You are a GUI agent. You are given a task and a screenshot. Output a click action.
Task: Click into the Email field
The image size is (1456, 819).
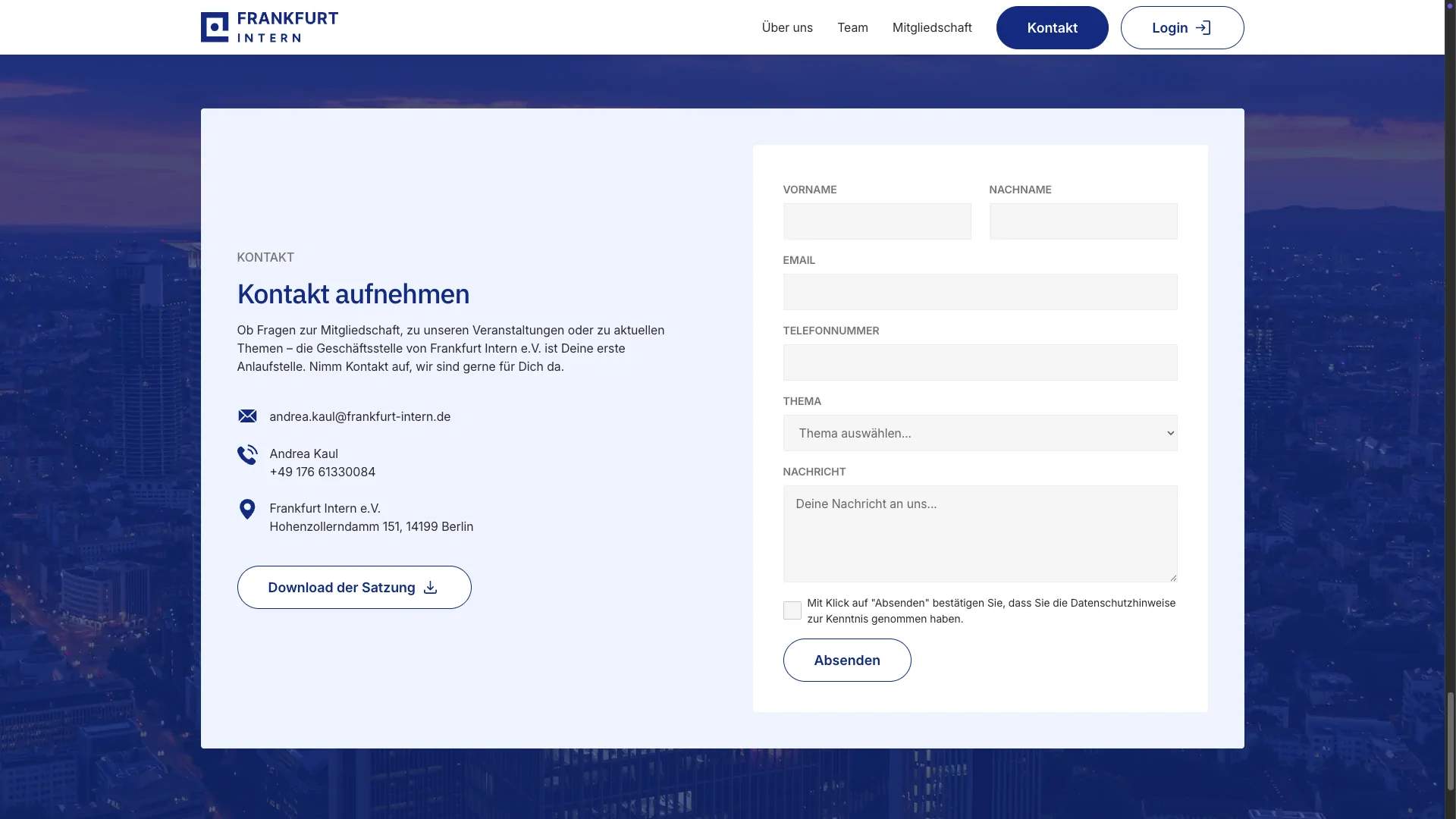pos(980,292)
